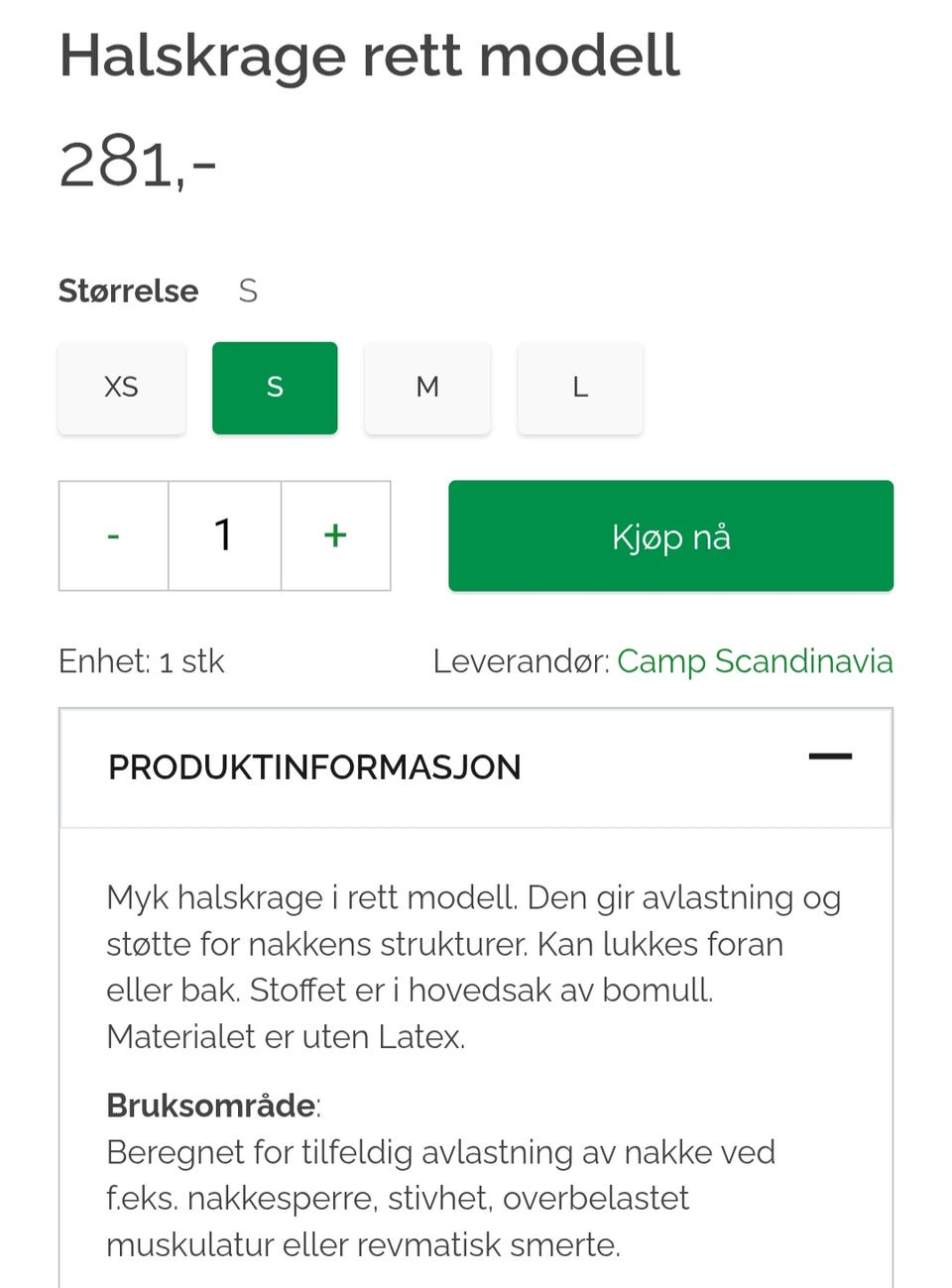952x1288 pixels.
Task: Click the Halskrage rett modell title
Action: 369,56
